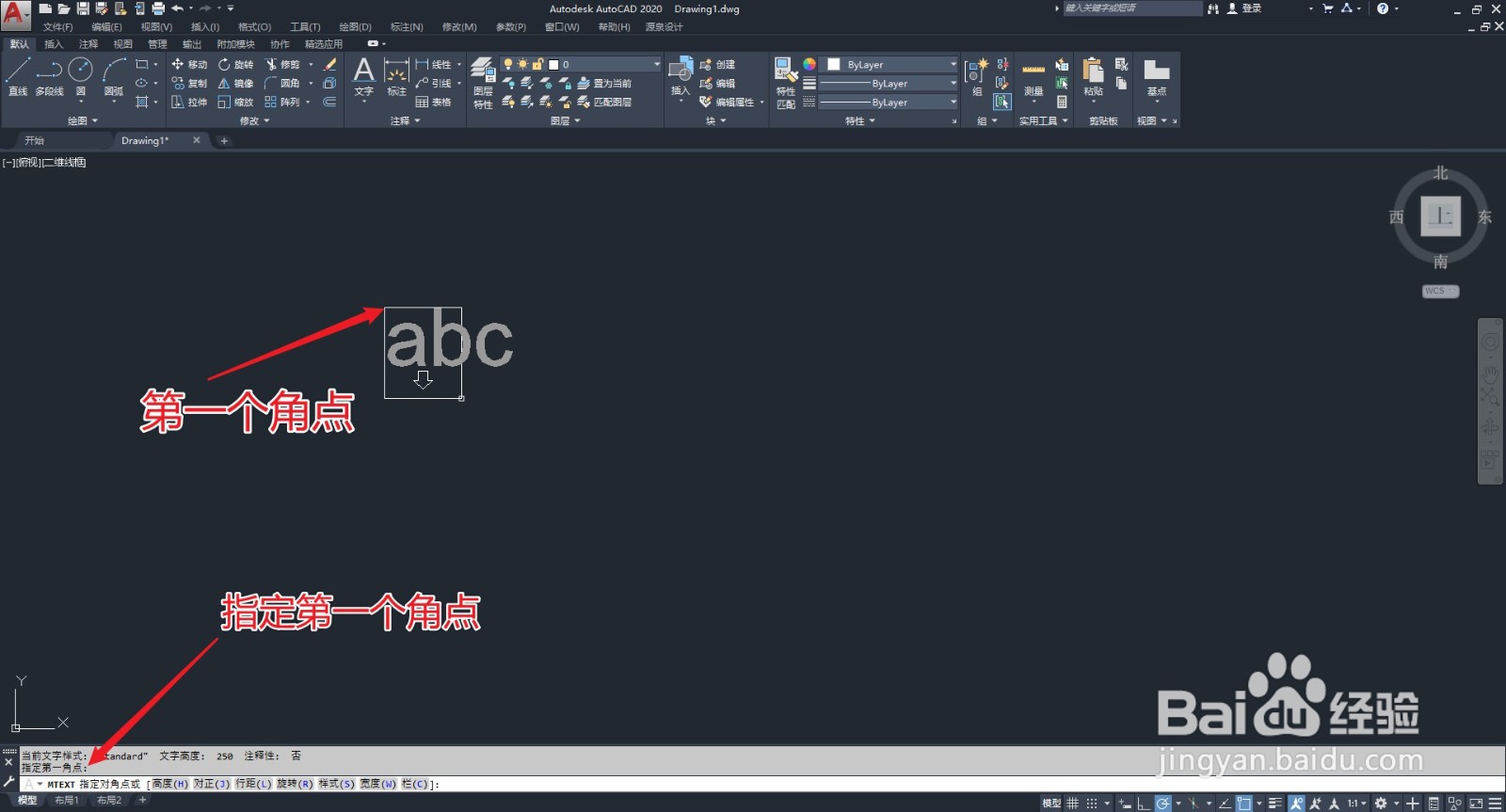This screenshot has height=812, width=1506.
Task: Toggle lineweight display in status bar
Action: pos(1275,803)
